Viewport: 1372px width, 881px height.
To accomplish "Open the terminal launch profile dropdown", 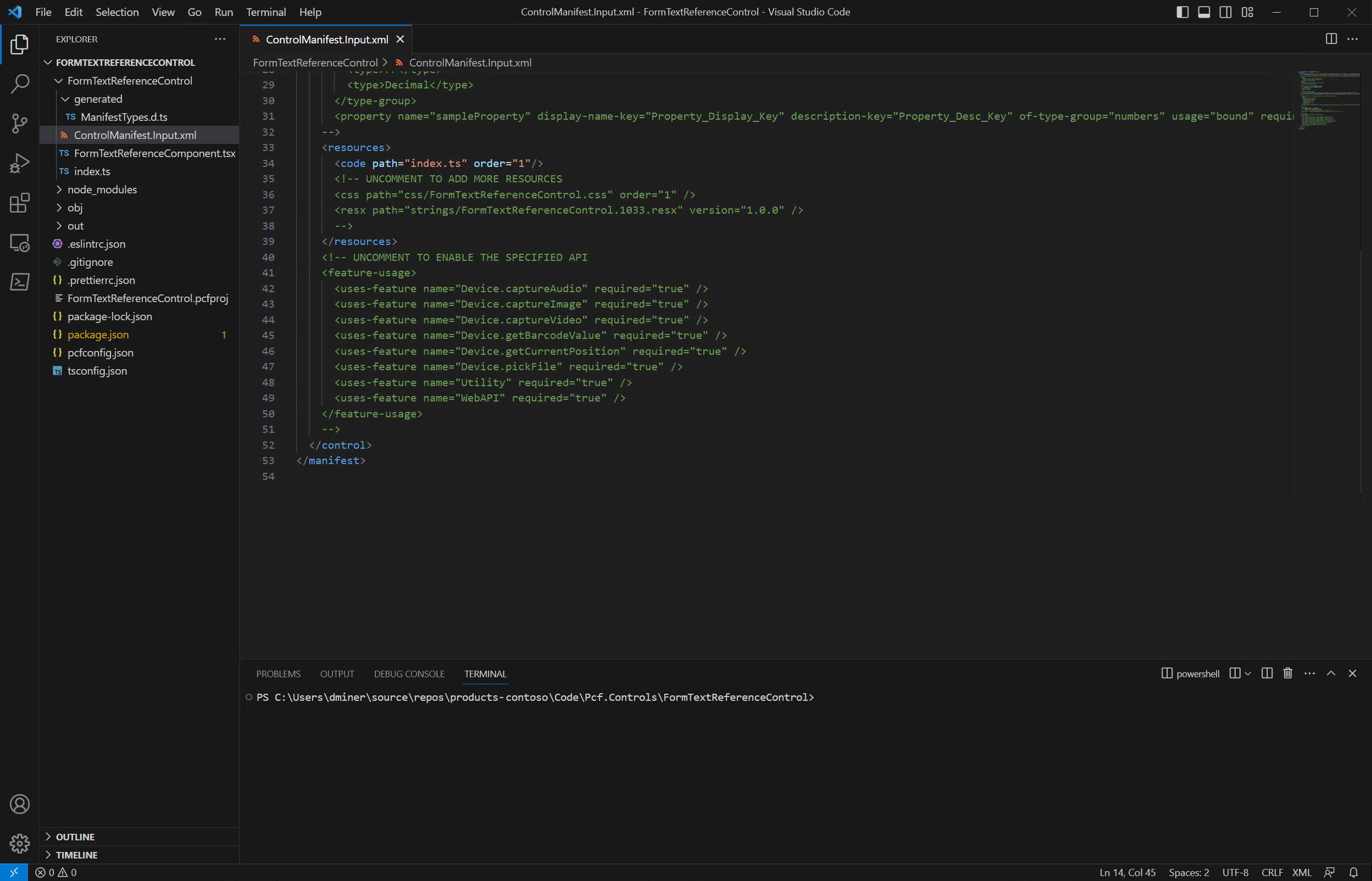I will point(1248,673).
